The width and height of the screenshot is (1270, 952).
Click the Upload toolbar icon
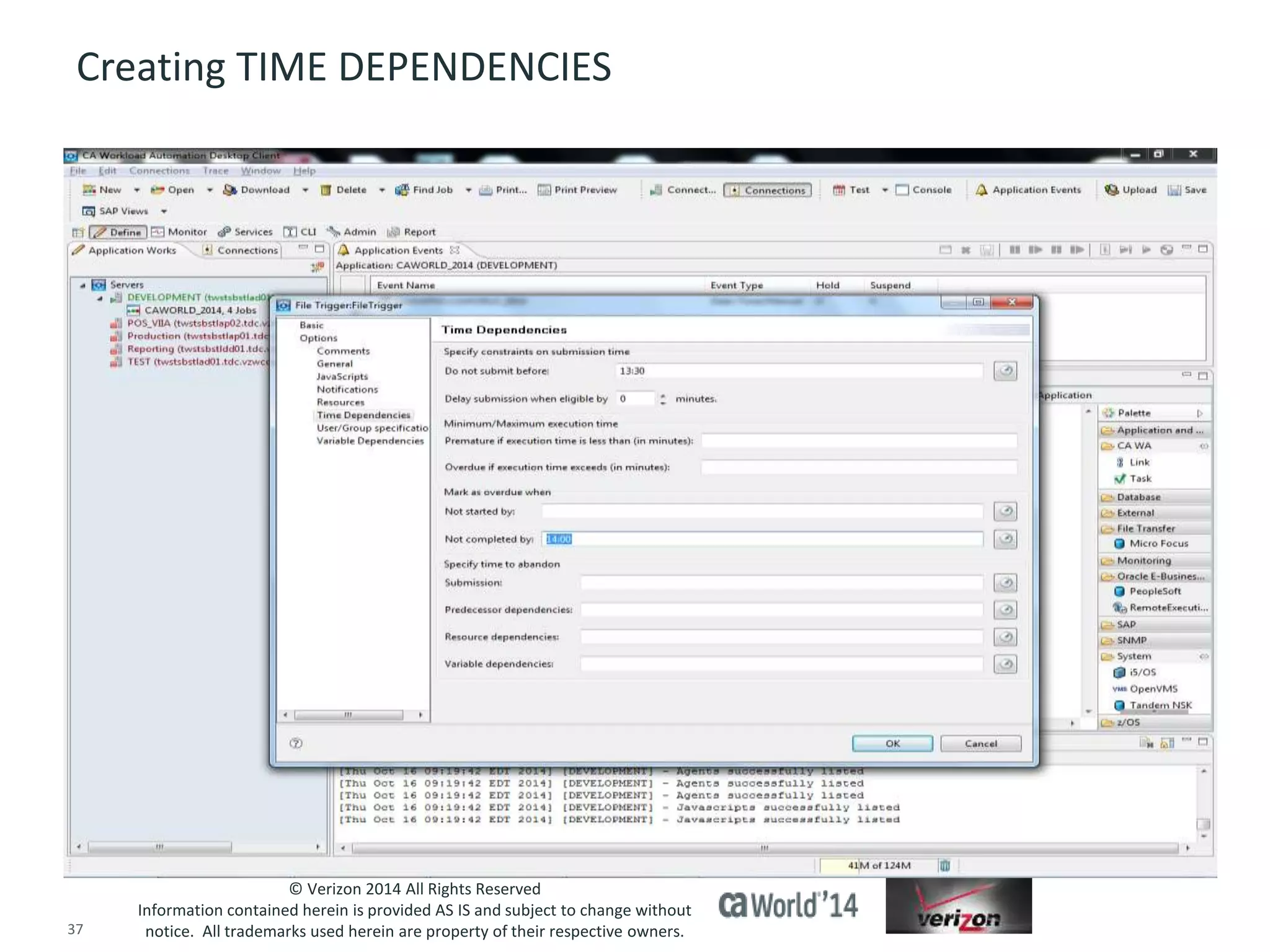tap(1112, 190)
